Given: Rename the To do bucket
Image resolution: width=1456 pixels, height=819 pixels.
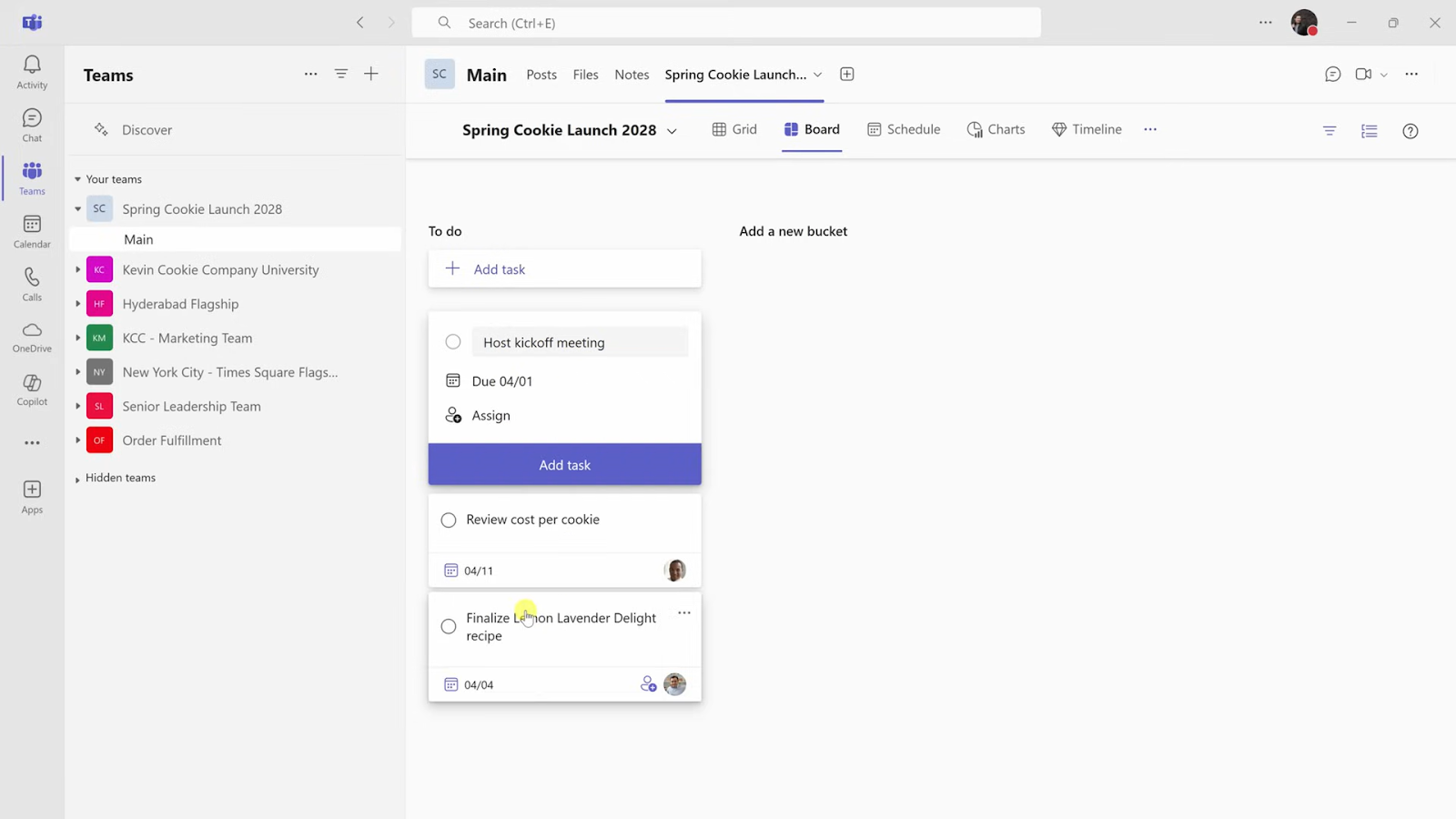Looking at the screenshot, I should [x=445, y=231].
